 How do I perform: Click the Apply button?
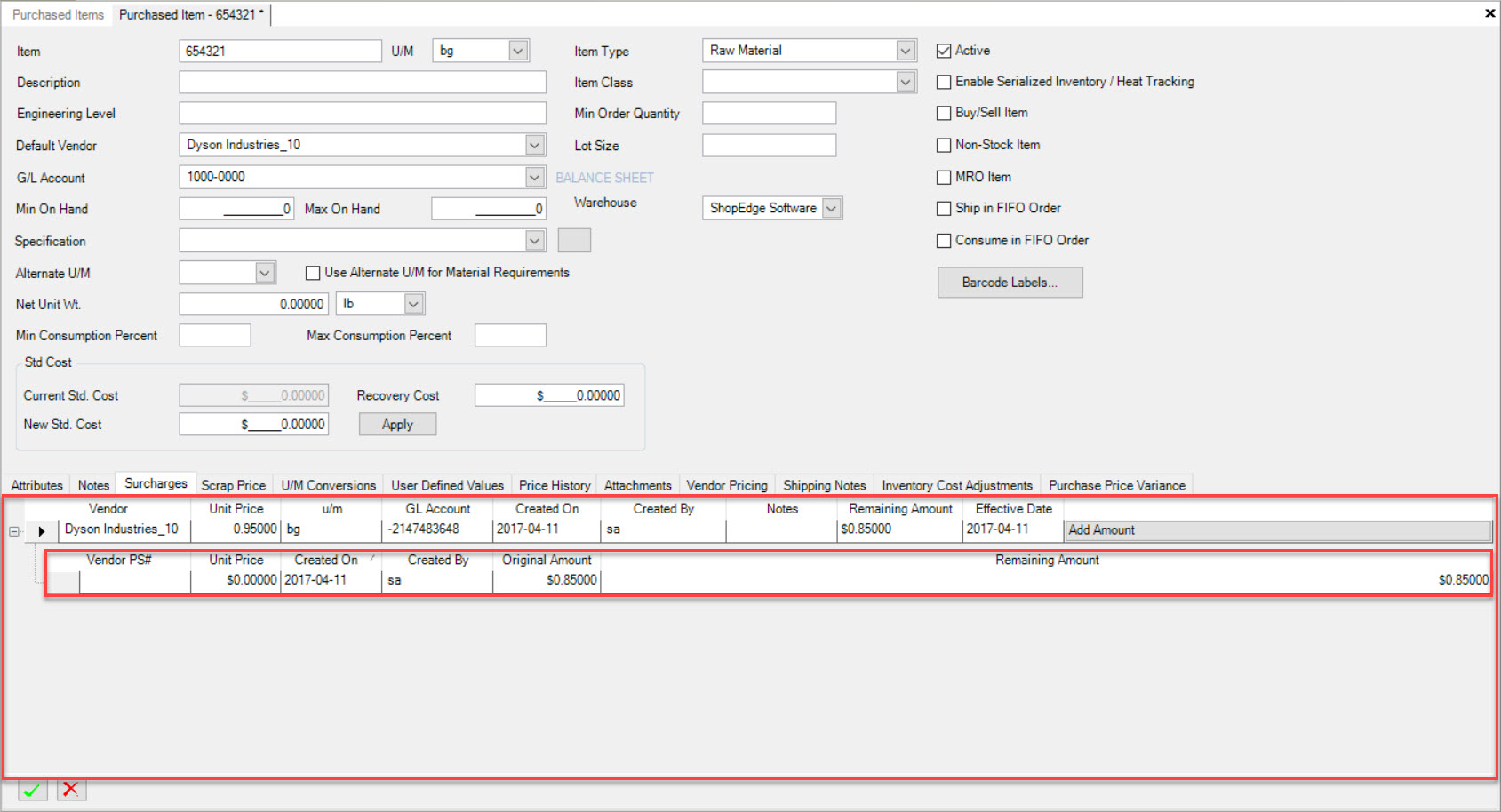coord(397,425)
